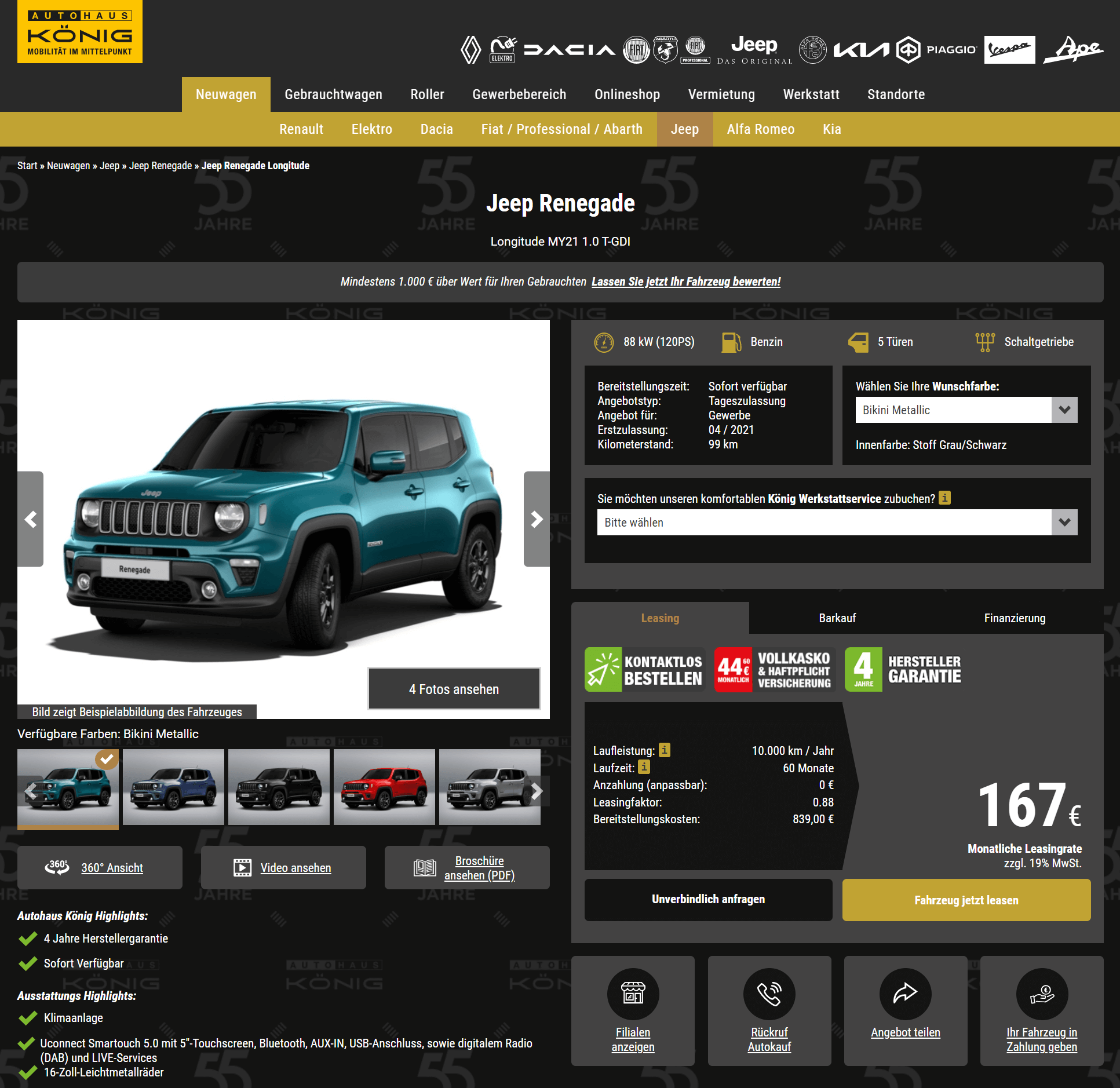Open the Dacia brand logo

(x=570, y=50)
